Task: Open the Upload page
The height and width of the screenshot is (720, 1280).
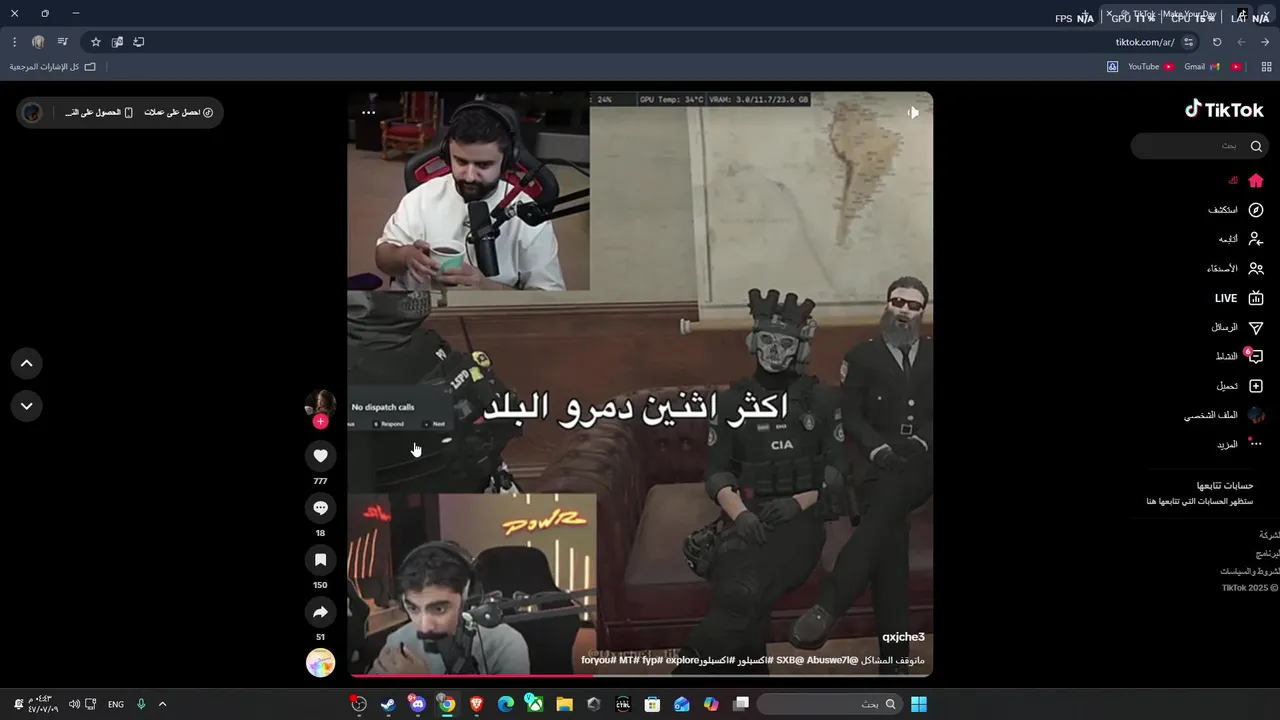Action: click(x=1240, y=386)
